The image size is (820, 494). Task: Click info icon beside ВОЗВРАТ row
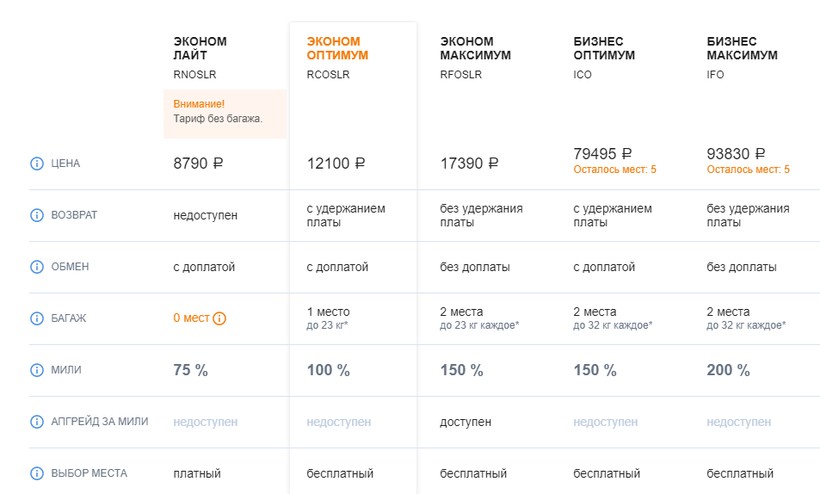[x=37, y=215]
